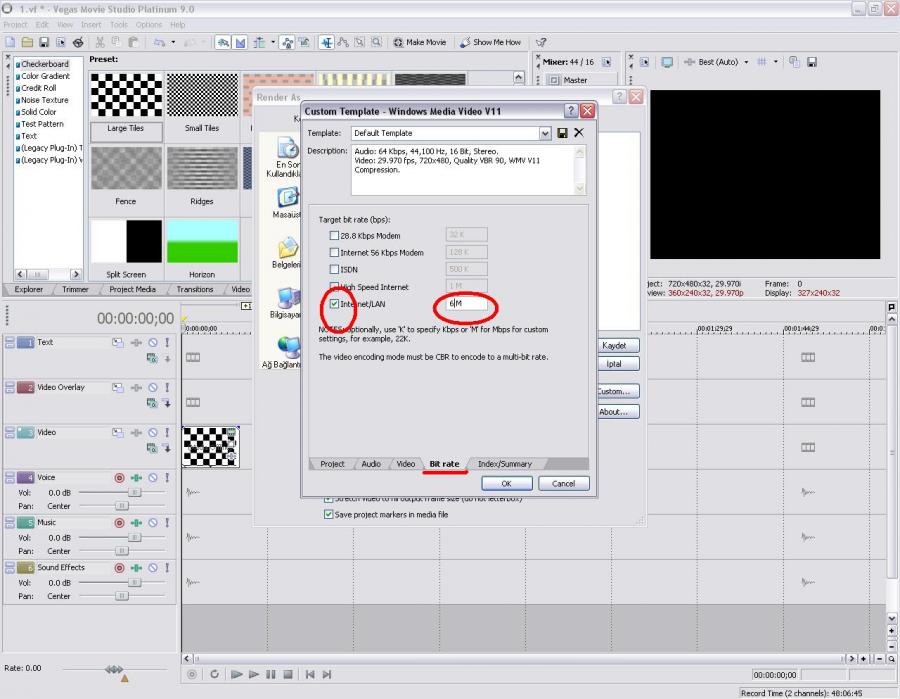This screenshot has height=699, width=900.
Task: Minimize the Video Overlay track height
Action: (10, 385)
